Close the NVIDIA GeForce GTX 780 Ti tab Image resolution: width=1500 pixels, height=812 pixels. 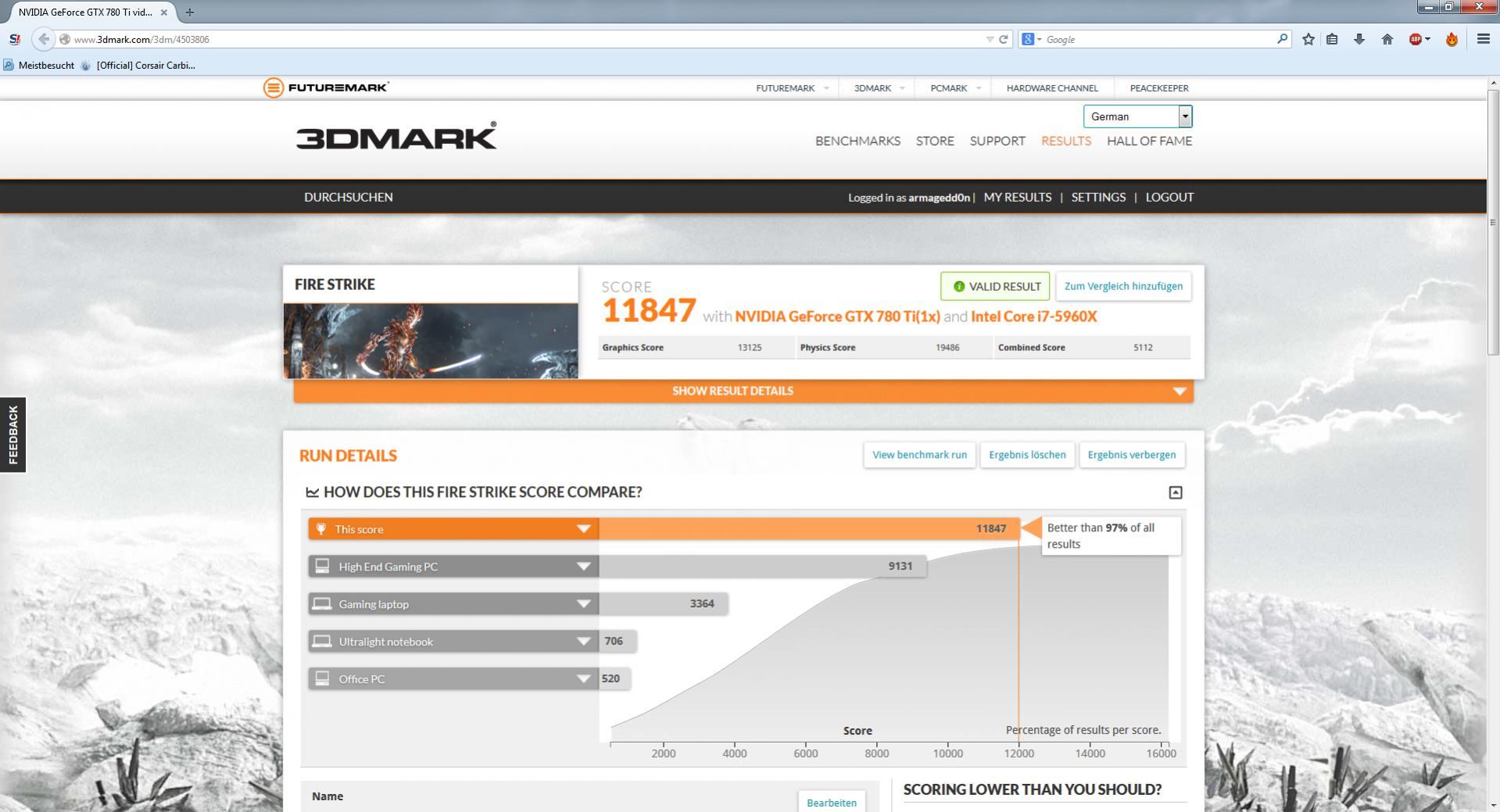pyautogui.click(x=163, y=12)
